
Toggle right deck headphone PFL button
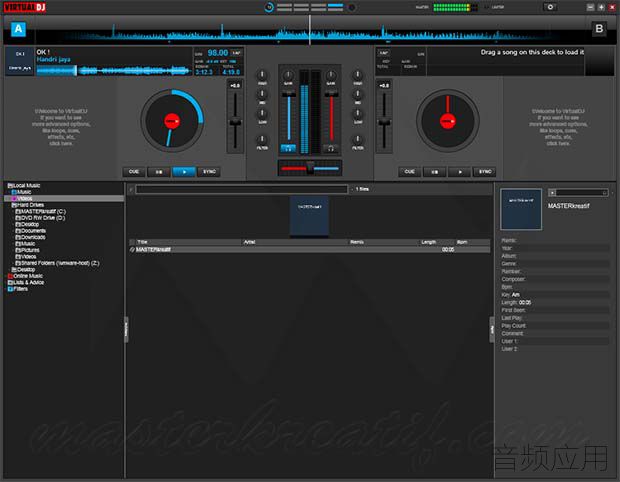pyautogui.click(x=331, y=149)
